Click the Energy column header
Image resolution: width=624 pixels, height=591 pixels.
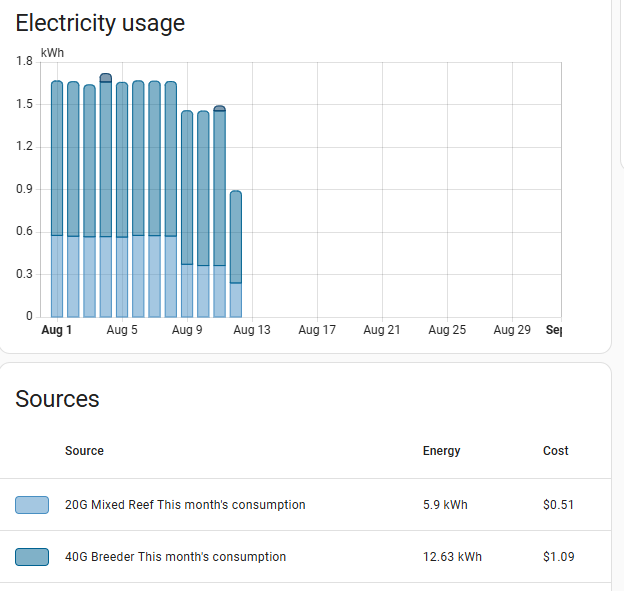441,451
